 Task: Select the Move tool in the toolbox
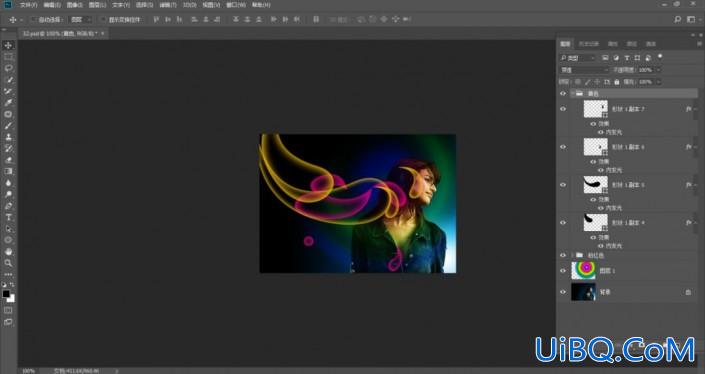(x=8, y=45)
